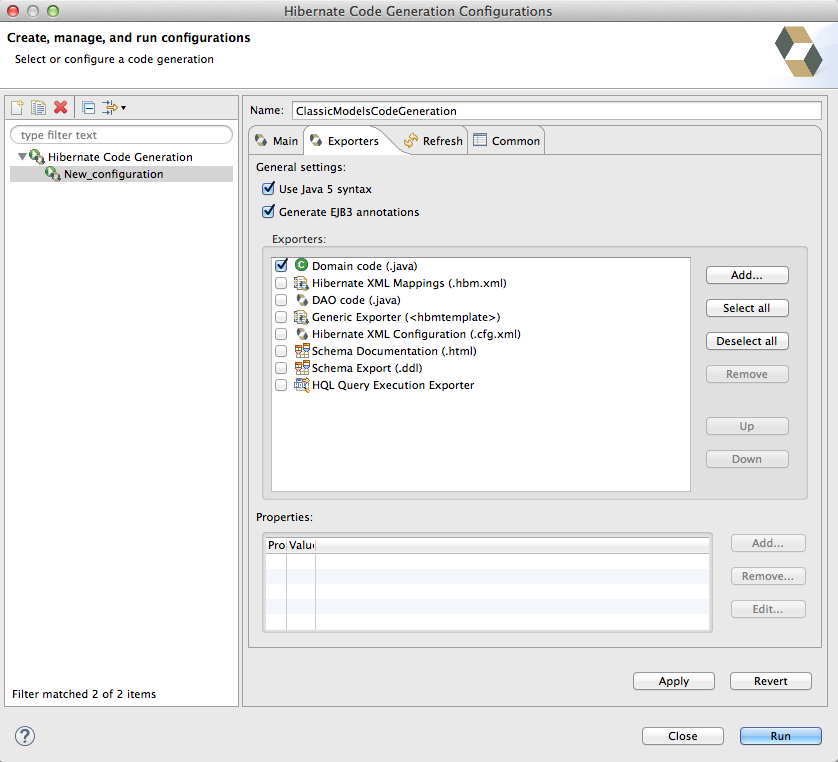838x762 pixels.
Task: Enable Hibernate XML Mappings (.hbm.xml) exporter
Action: coord(281,283)
